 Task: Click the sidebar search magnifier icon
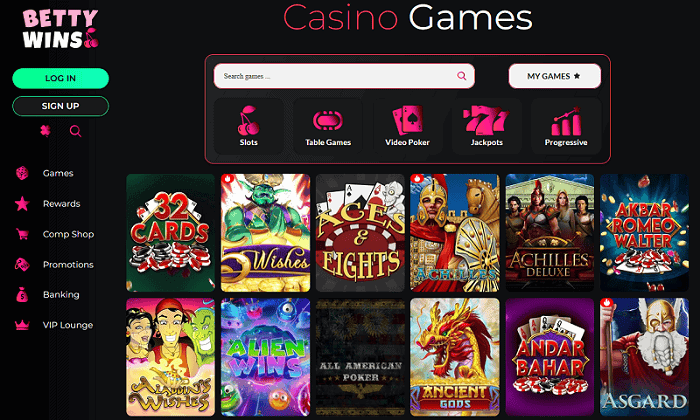tap(75, 131)
